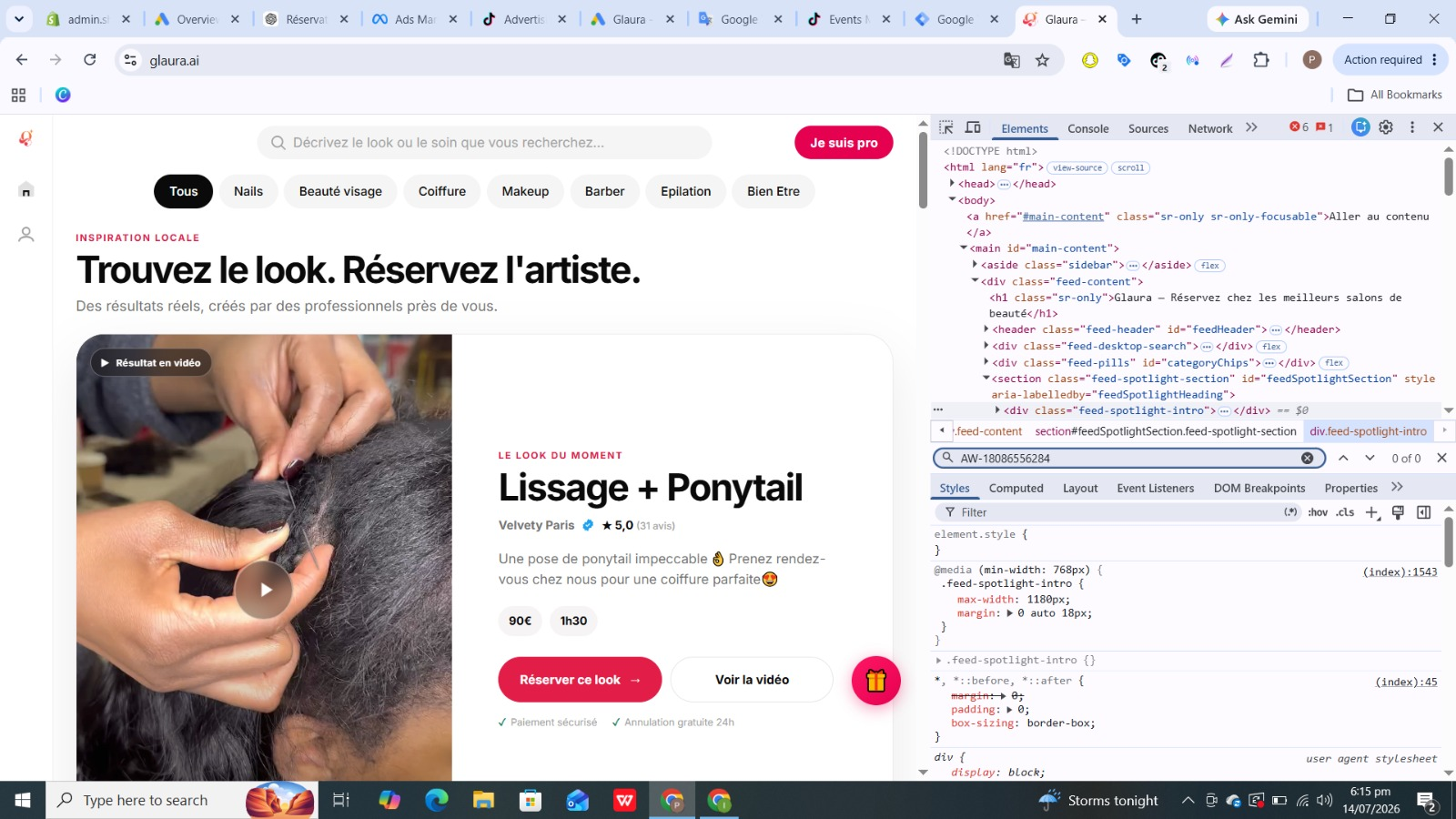Switch to the Console tab in DevTools
1456x819 pixels.
pyautogui.click(x=1087, y=128)
